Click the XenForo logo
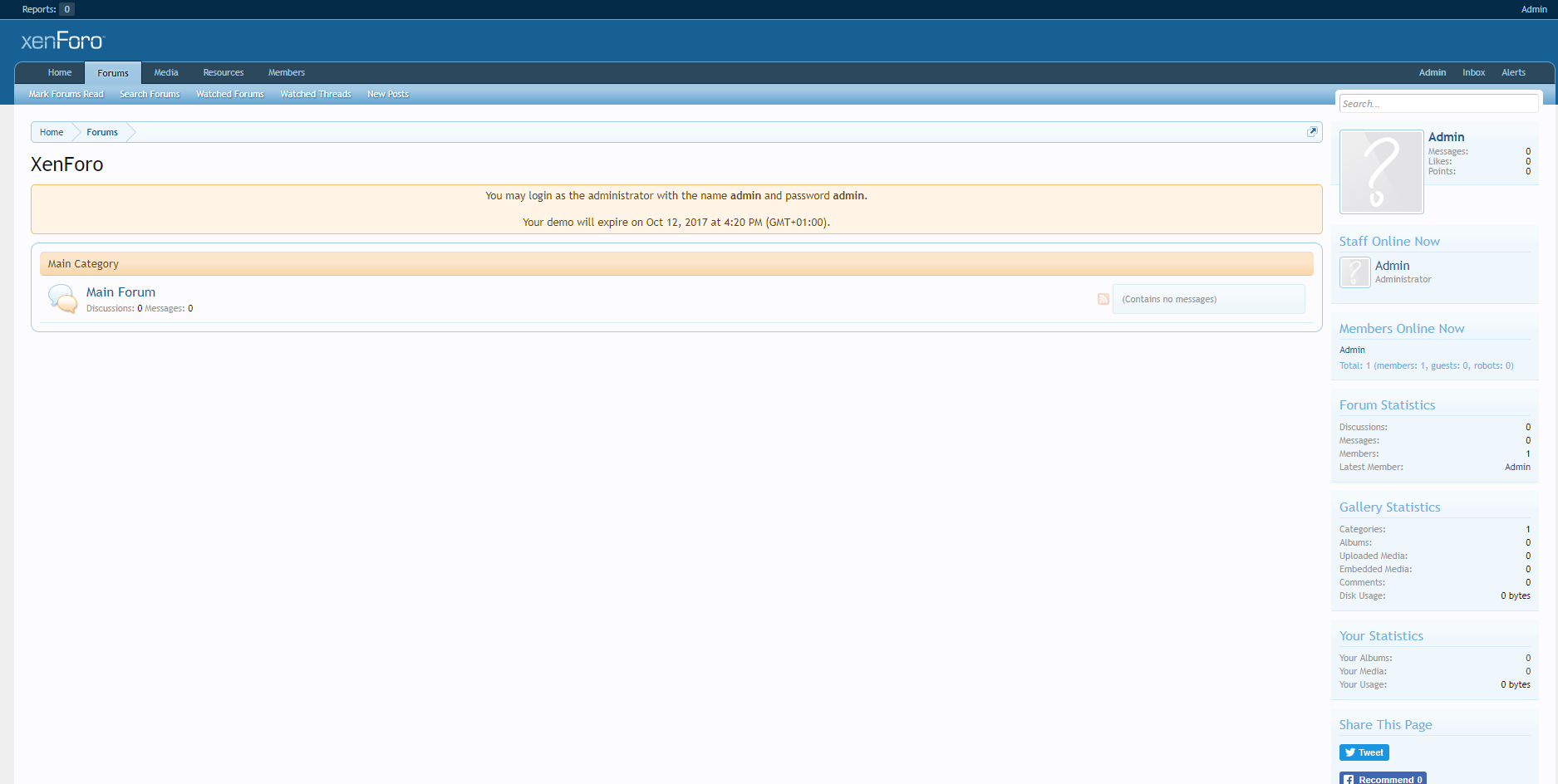 coord(63,41)
